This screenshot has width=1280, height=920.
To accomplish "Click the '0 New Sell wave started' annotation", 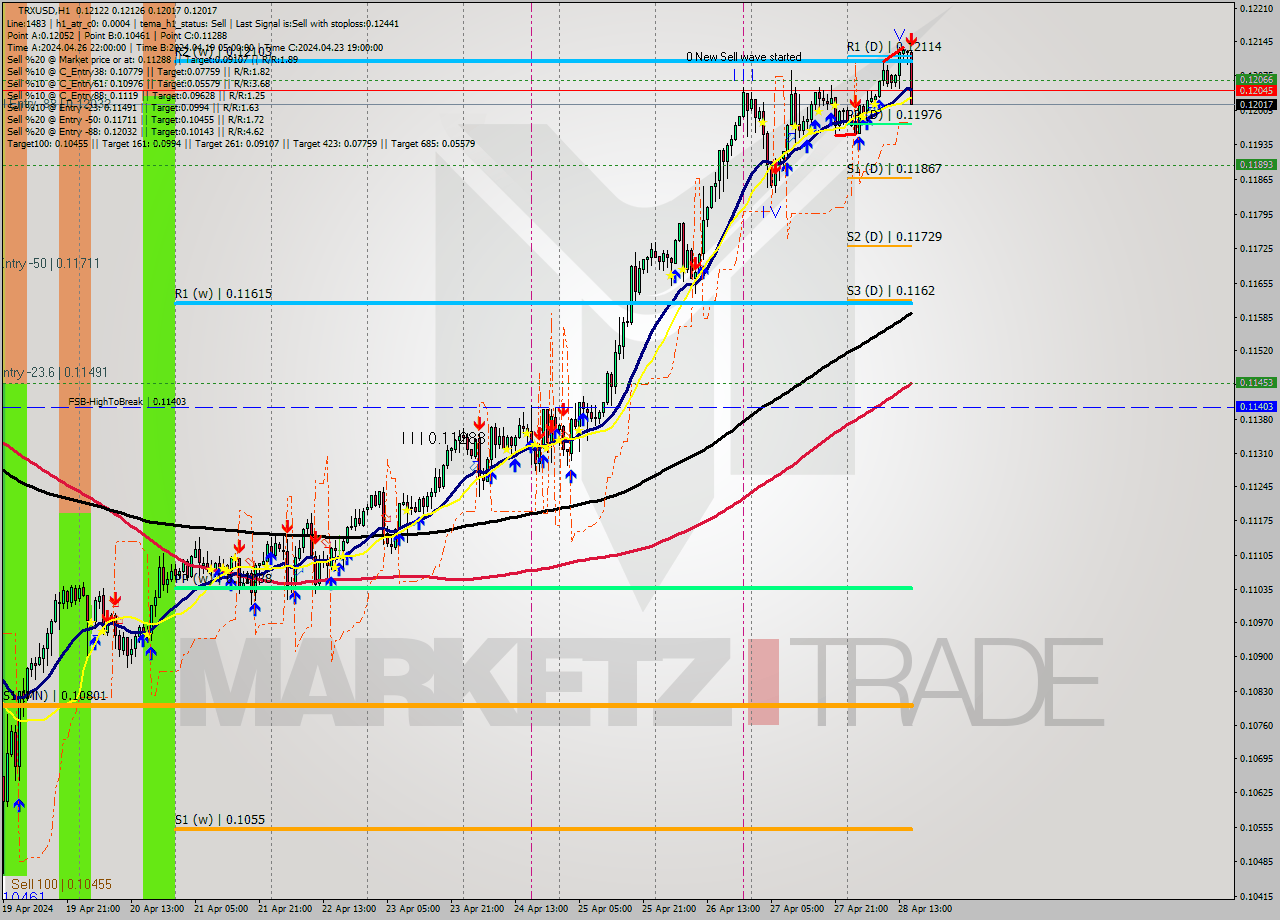I will click(x=744, y=57).
